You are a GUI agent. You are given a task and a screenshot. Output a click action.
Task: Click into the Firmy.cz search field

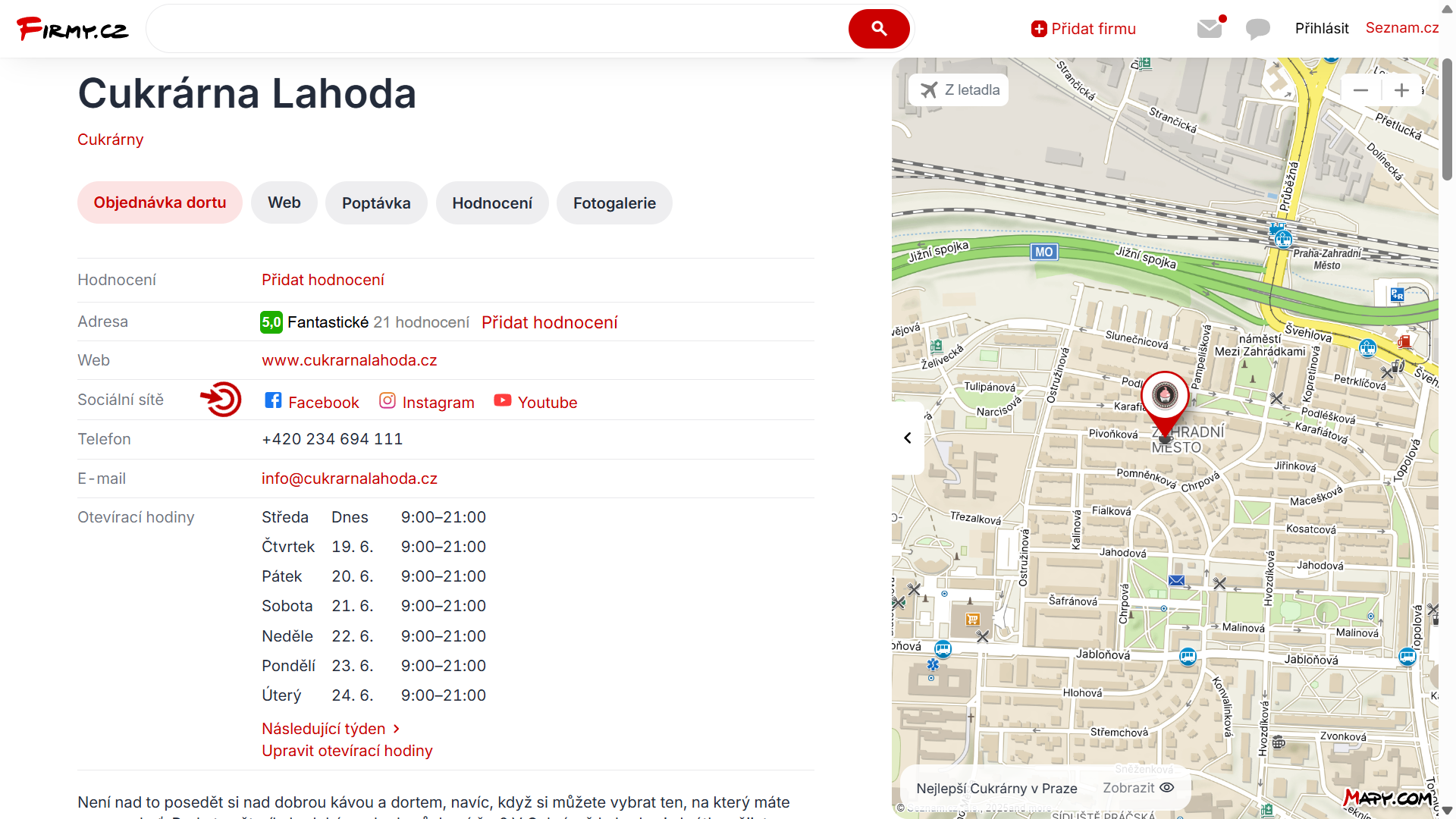click(x=497, y=29)
